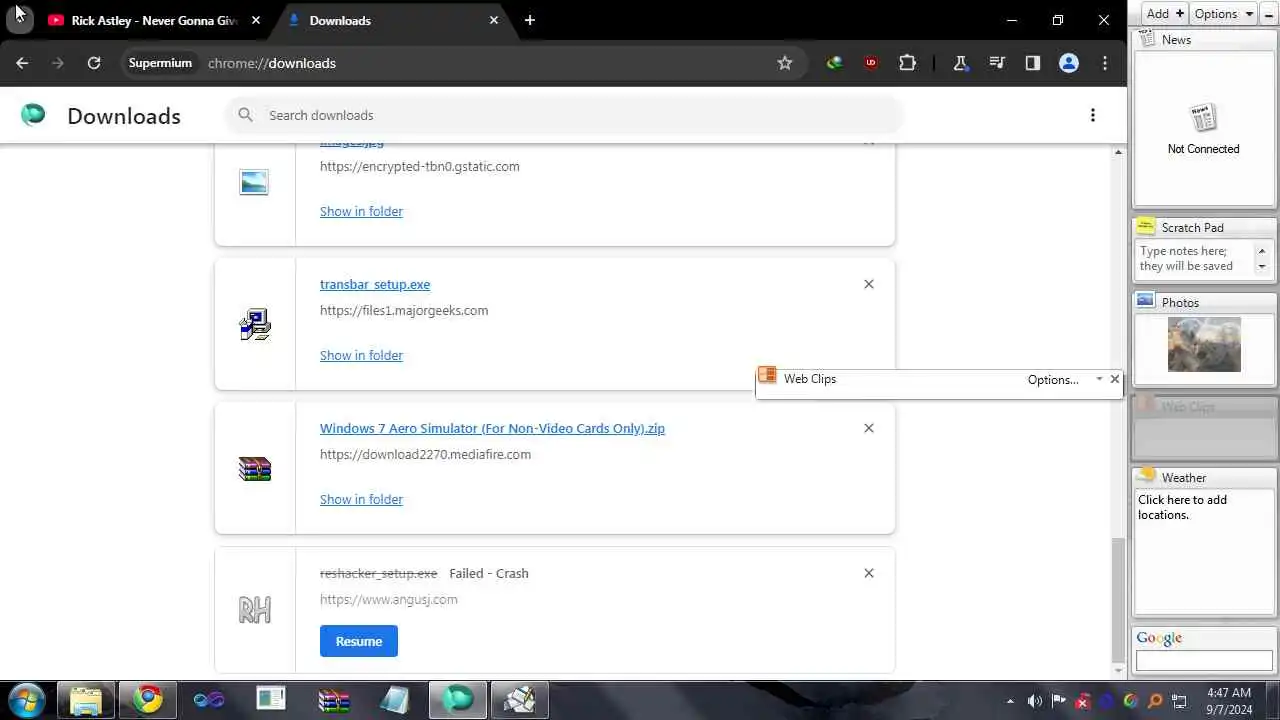Click the WinRAR icon of the Aero Simulator zip
Viewport: 1280px width, 720px height.
click(x=255, y=468)
